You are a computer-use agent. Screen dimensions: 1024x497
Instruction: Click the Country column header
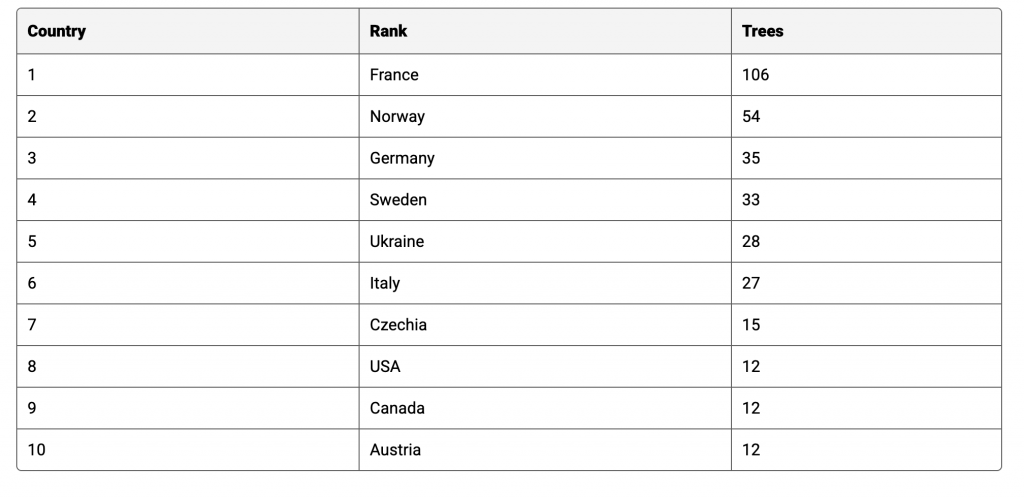tap(57, 31)
